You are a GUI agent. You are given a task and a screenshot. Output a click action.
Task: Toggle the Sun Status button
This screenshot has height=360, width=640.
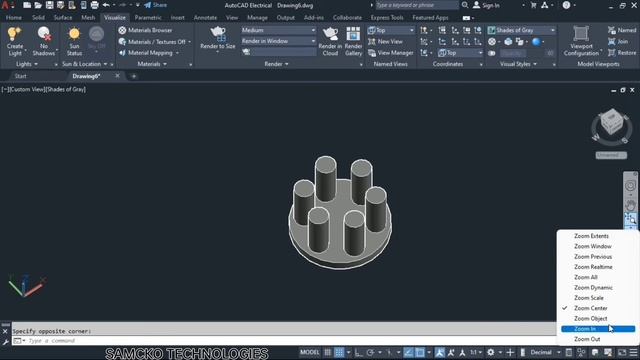74,41
